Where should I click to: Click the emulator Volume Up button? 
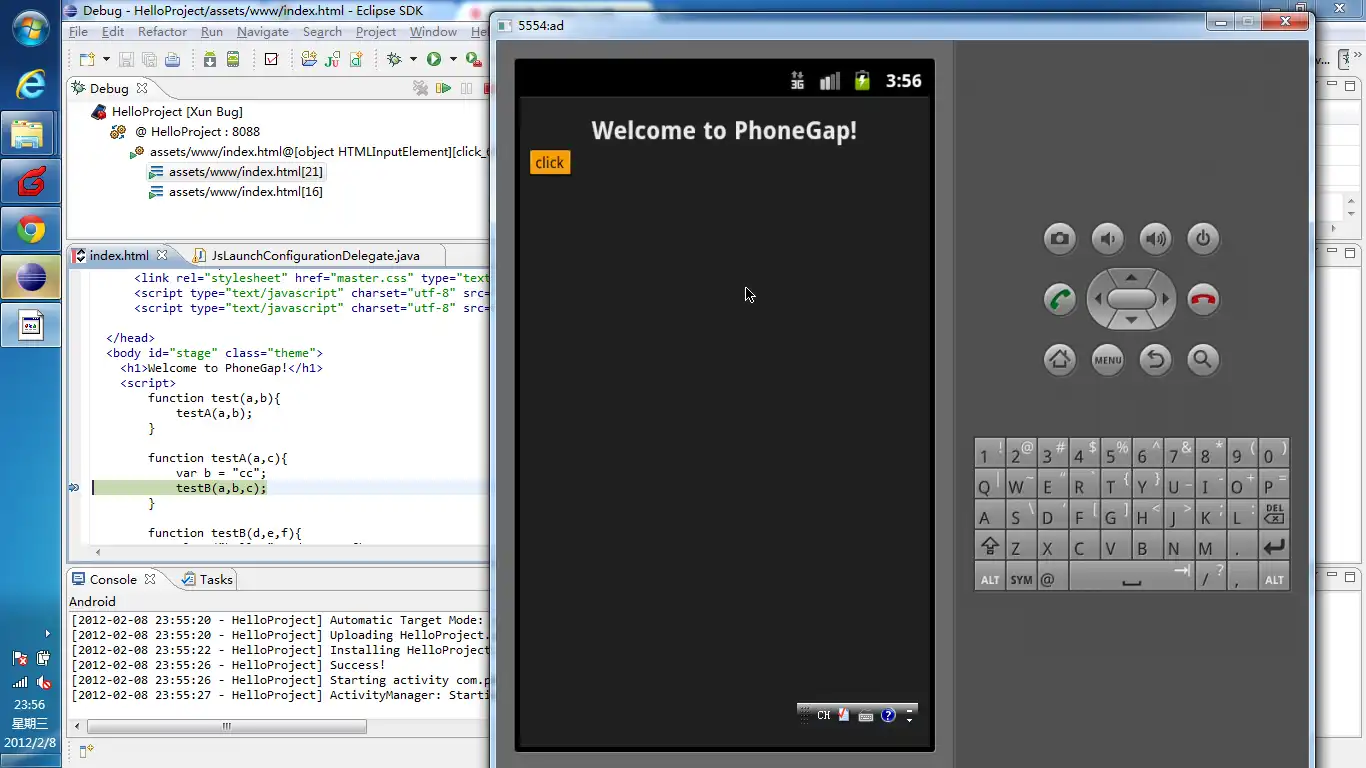pyautogui.click(x=1156, y=238)
